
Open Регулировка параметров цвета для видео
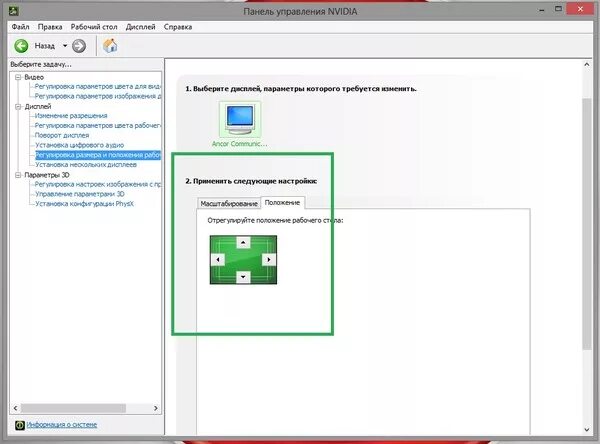point(98,87)
